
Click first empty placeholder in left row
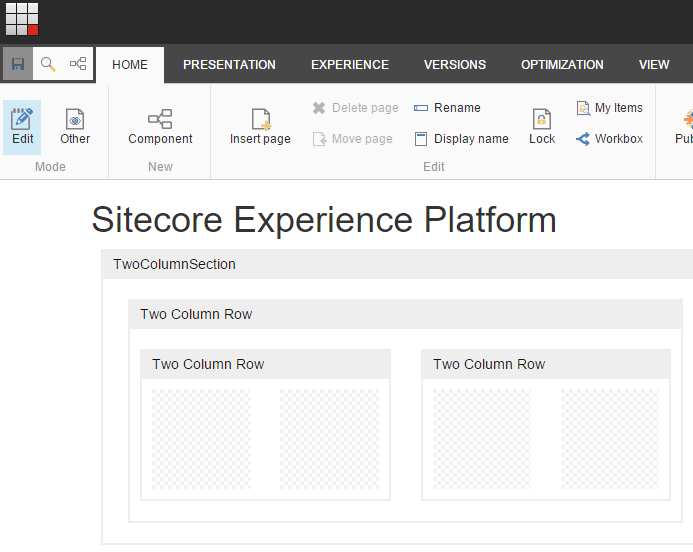point(201,439)
